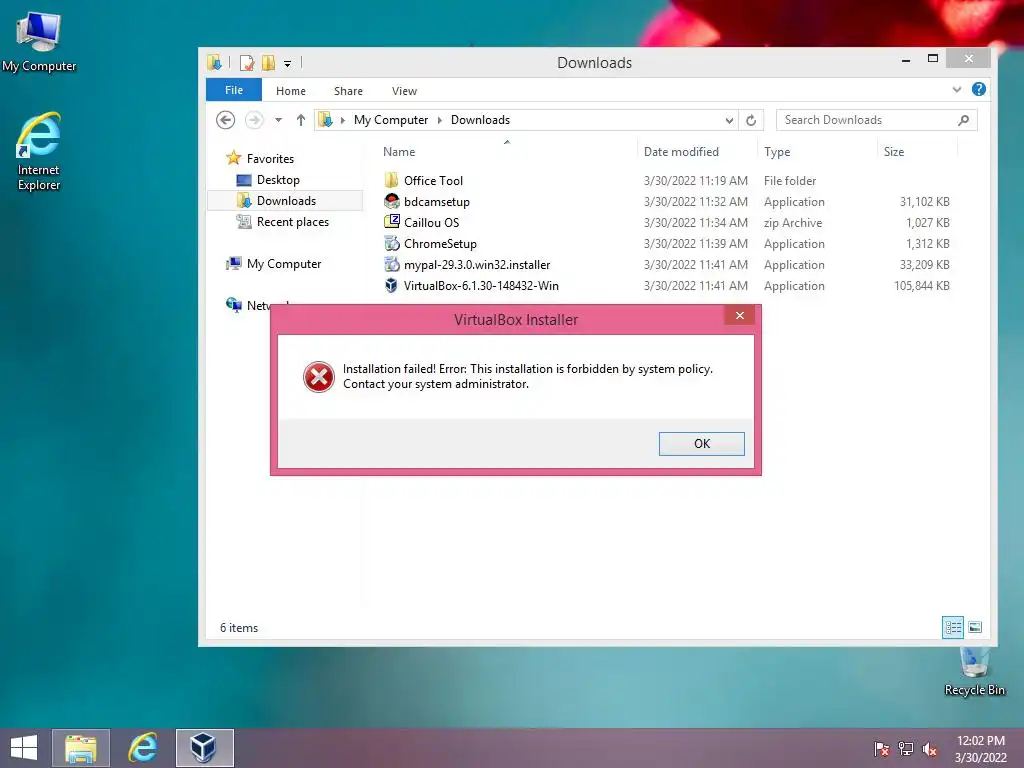
Task: Expand breadcrumb arrow after My Computer
Action: [440, 120]
